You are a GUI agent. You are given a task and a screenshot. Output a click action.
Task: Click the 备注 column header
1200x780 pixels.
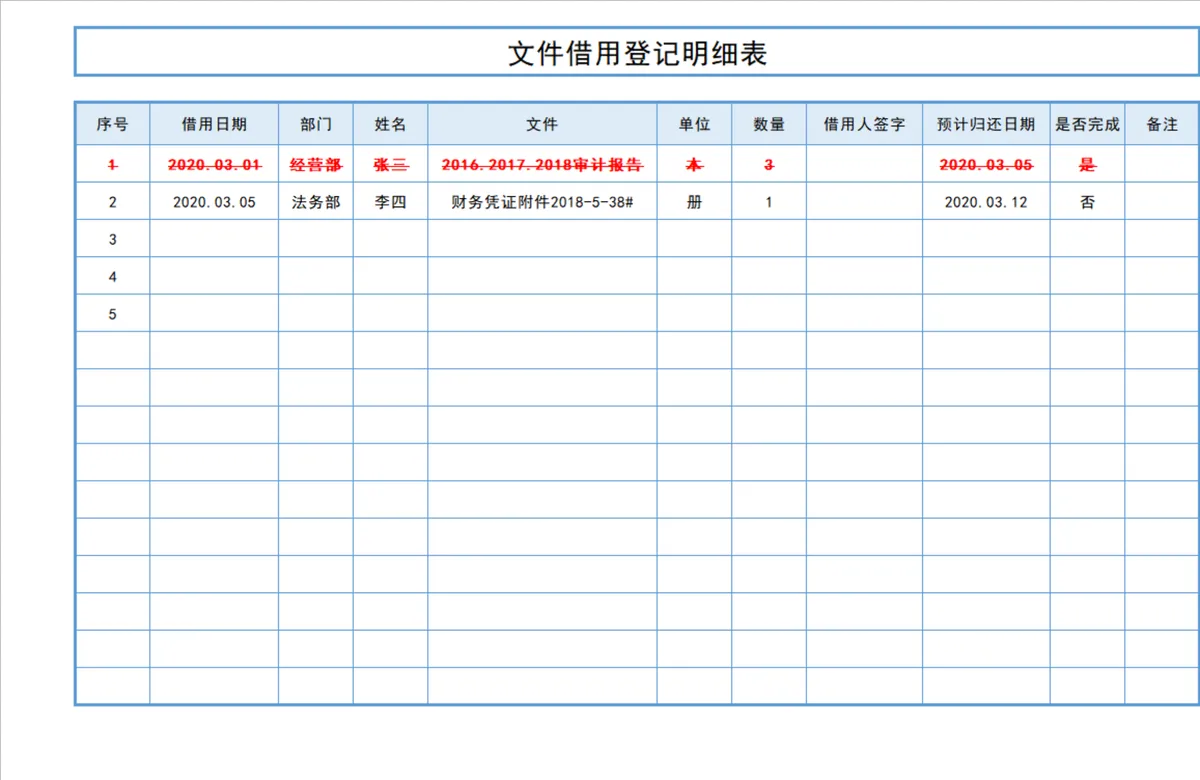[1161, 124]
